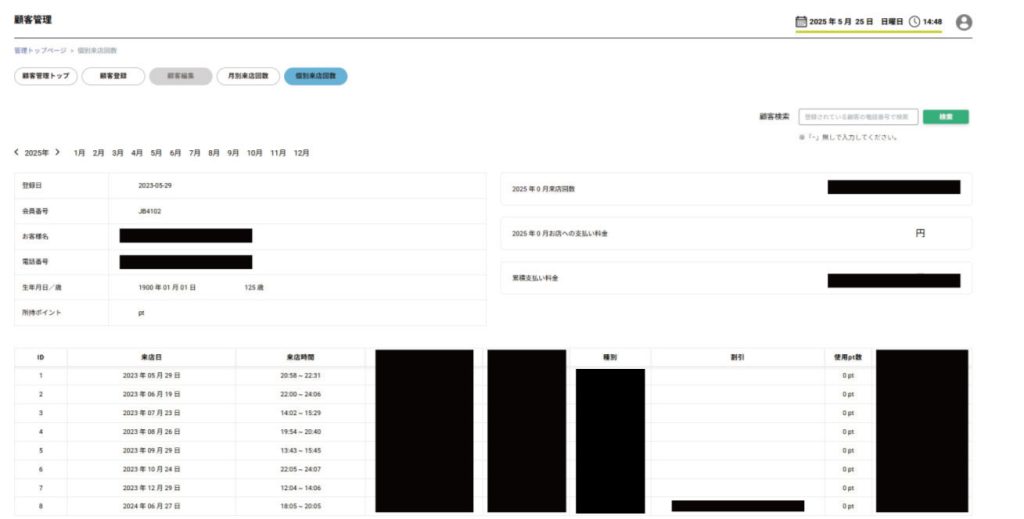Click the 来店時間 column header

coord(300,357)
